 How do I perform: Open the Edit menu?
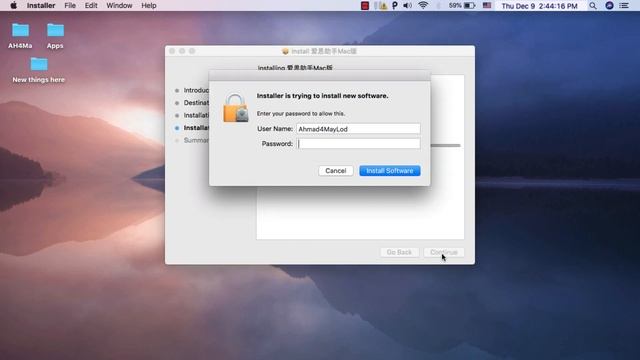tap(91, 5)
